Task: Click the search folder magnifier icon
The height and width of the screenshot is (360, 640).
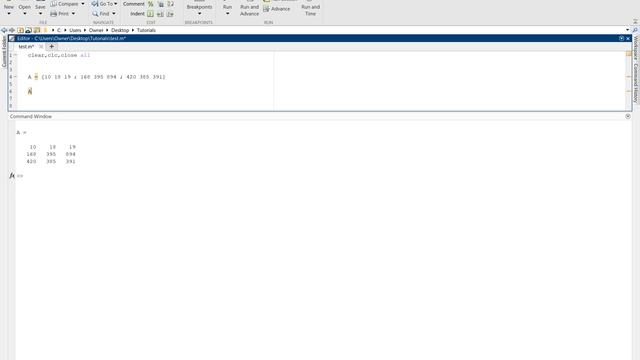Action: point(635,30)
